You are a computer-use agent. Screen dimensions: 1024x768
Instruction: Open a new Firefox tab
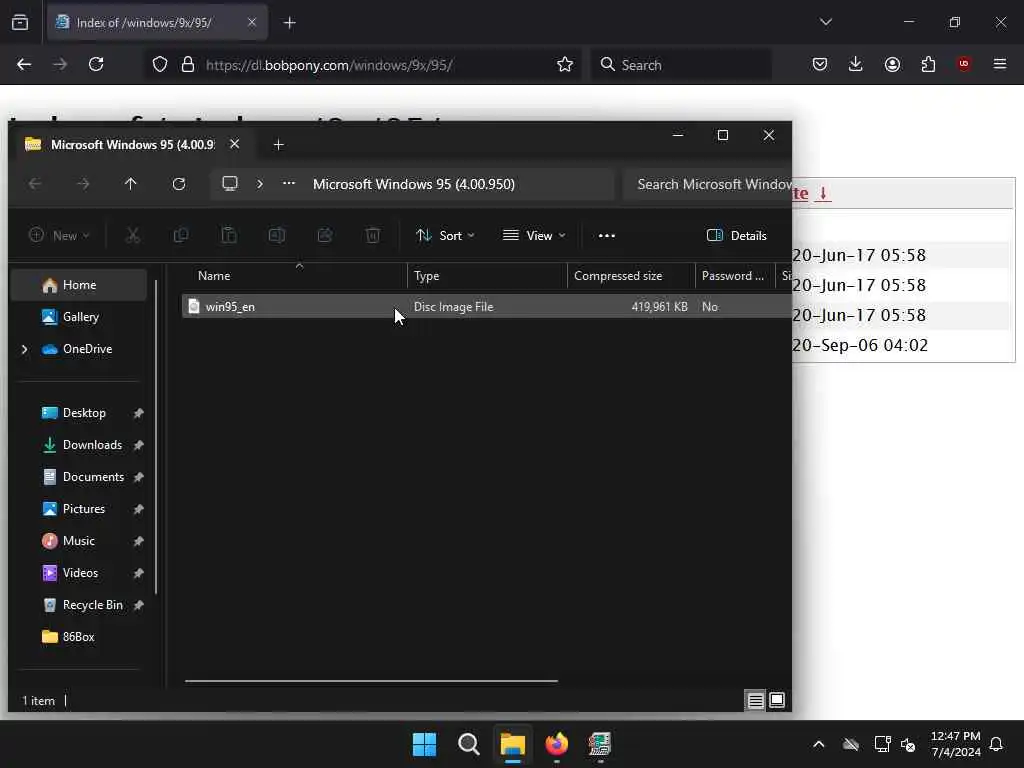[289, 23]
